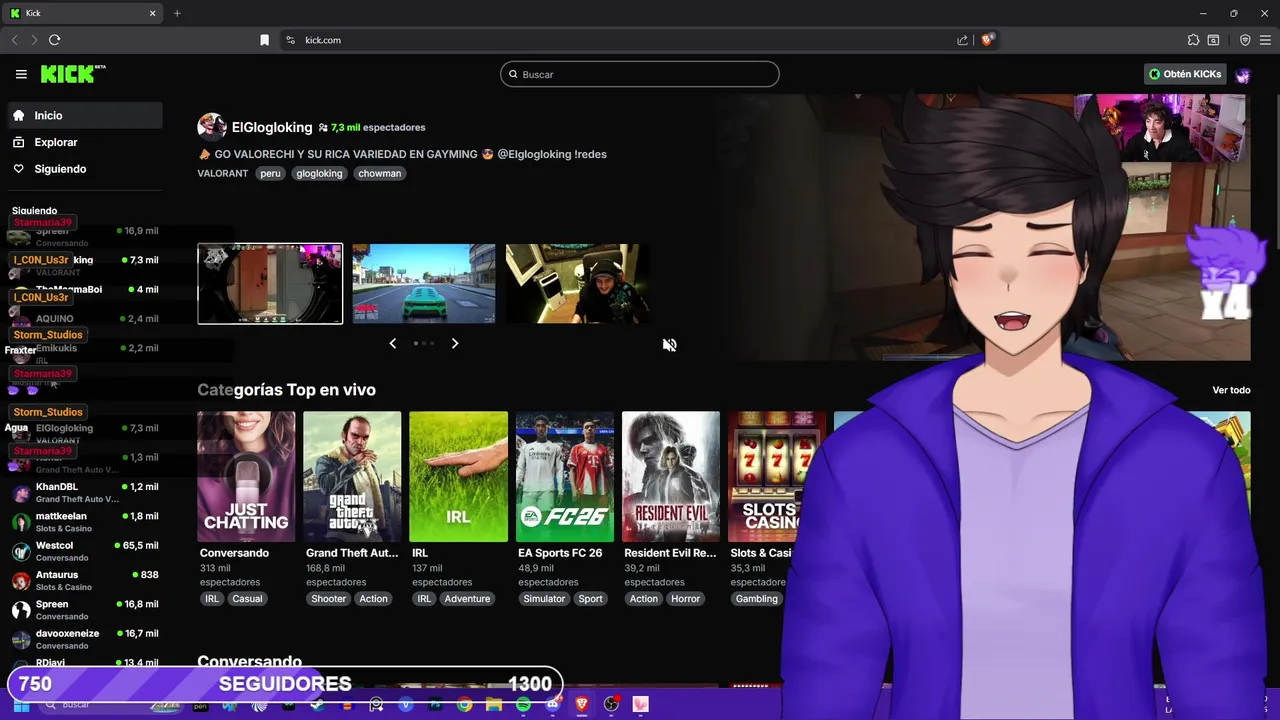Click the VALORANT category link
This screenshot has width=1280, height=720.
[x=222, y=173]
